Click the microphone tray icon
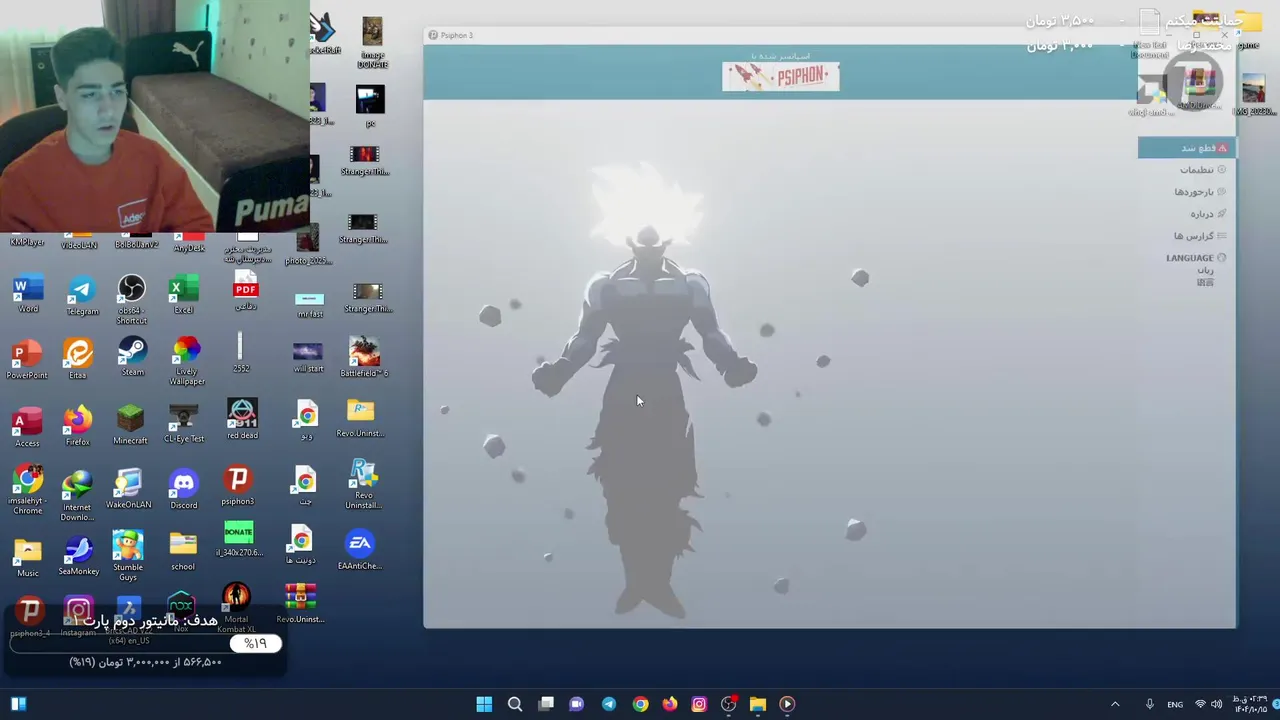The width and height of the screenshot is (1280, 720). pos(1149,704)
